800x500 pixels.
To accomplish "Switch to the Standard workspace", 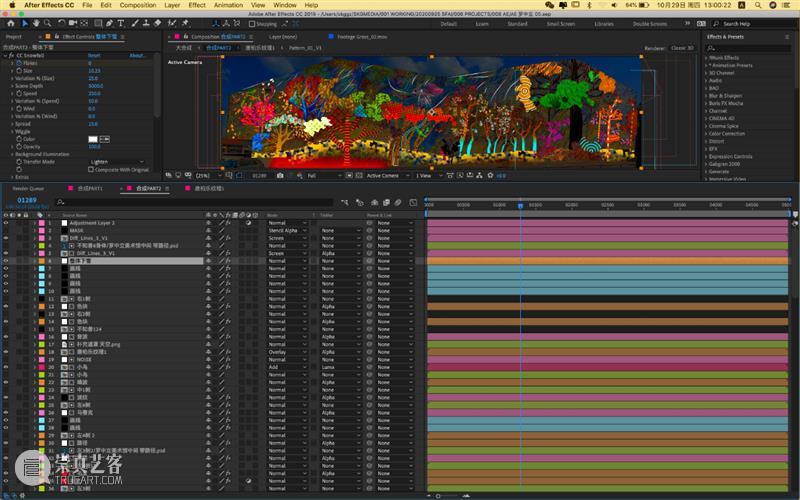I will click(x=517, y=24).
